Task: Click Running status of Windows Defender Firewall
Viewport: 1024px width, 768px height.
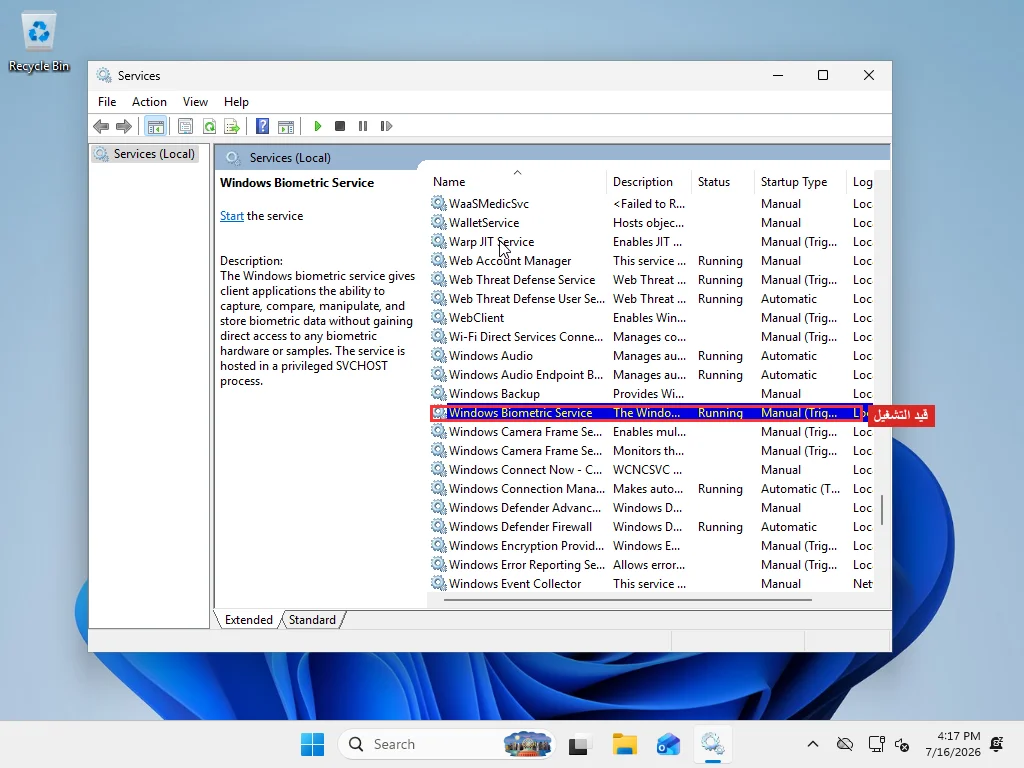Action: (720, 526)
